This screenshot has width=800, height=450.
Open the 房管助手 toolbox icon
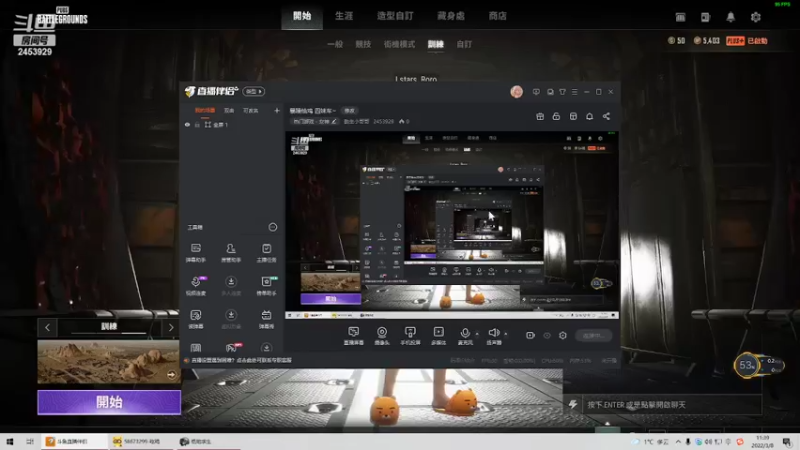tap(231, 253)
